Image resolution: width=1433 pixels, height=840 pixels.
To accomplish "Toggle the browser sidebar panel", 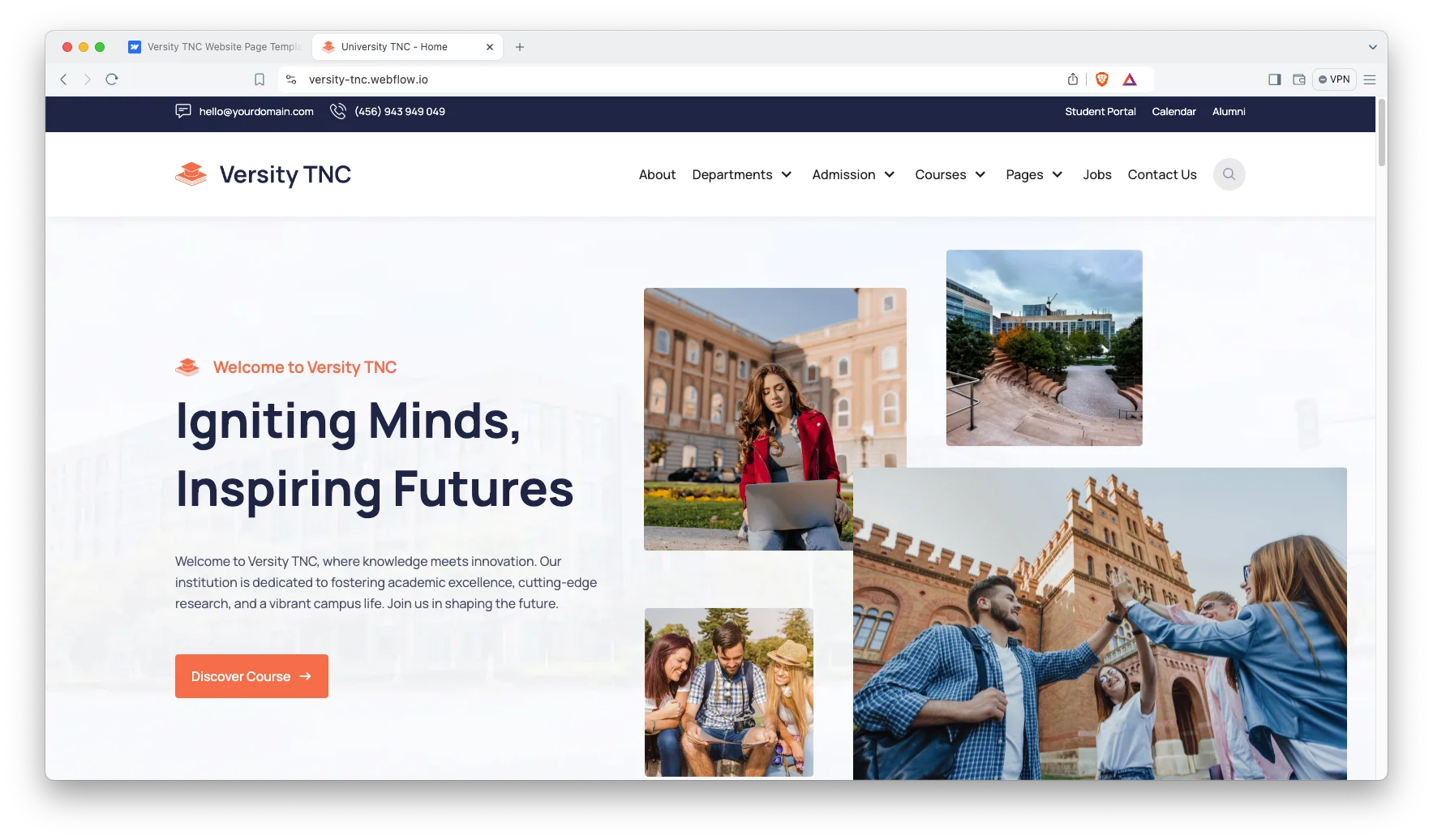I will pyautogui.click(x=1275, y=79).
